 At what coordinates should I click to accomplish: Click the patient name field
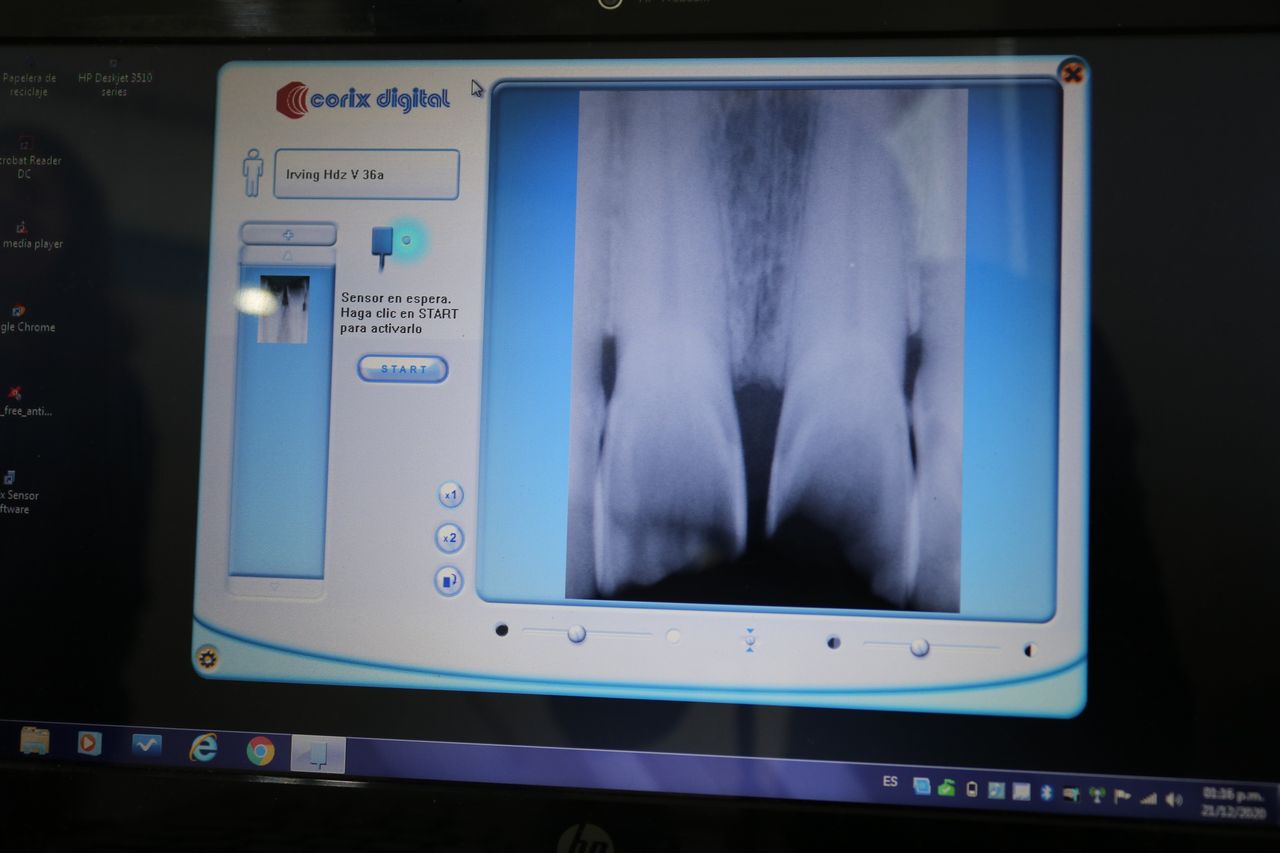(366, 175)
